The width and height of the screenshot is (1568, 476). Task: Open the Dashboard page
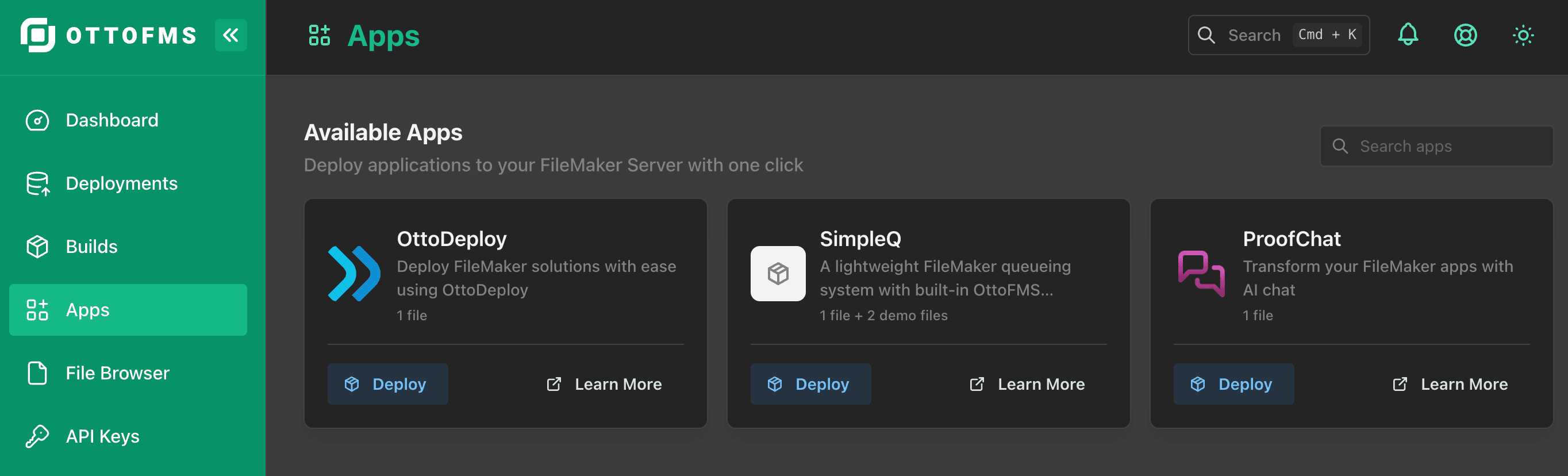tap(128, 120)
